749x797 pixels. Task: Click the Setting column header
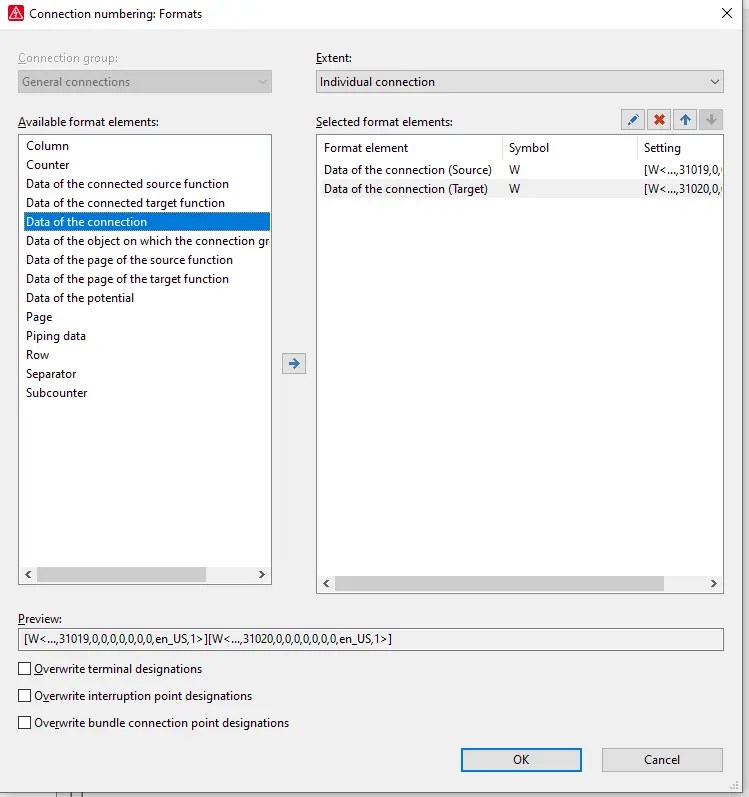coord(680,148)
